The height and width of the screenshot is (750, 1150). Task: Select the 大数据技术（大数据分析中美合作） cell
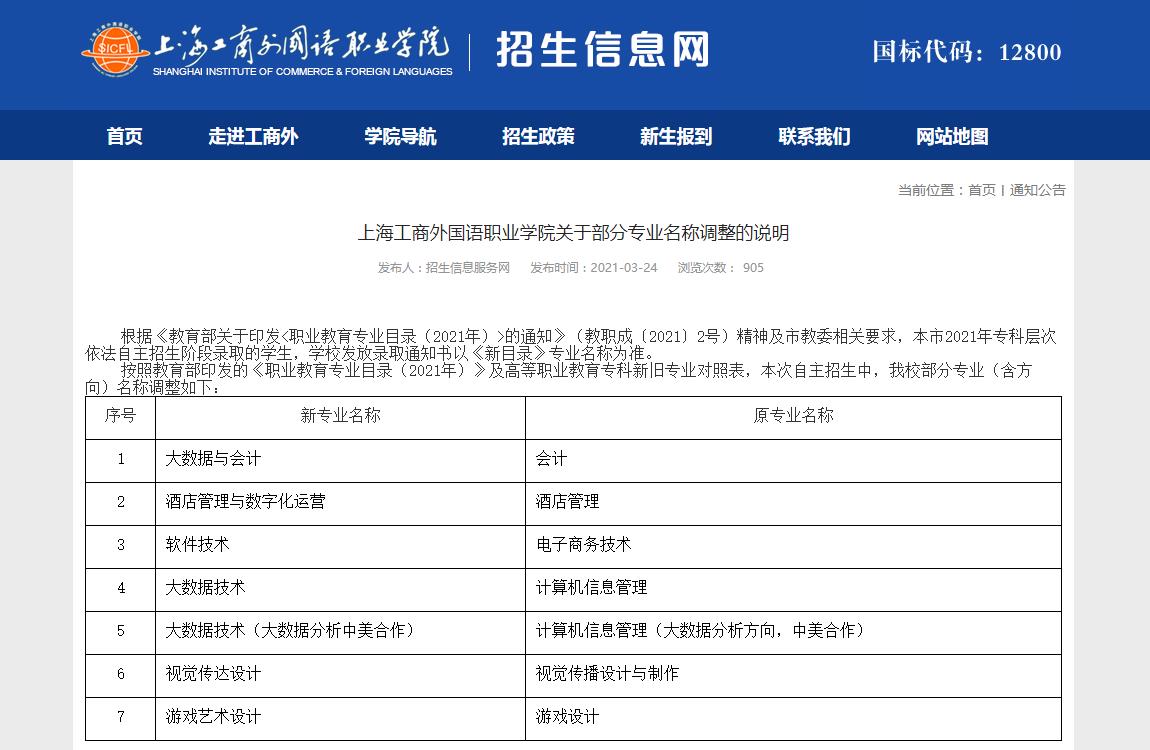pyautogui.click(x=340, y=633)
